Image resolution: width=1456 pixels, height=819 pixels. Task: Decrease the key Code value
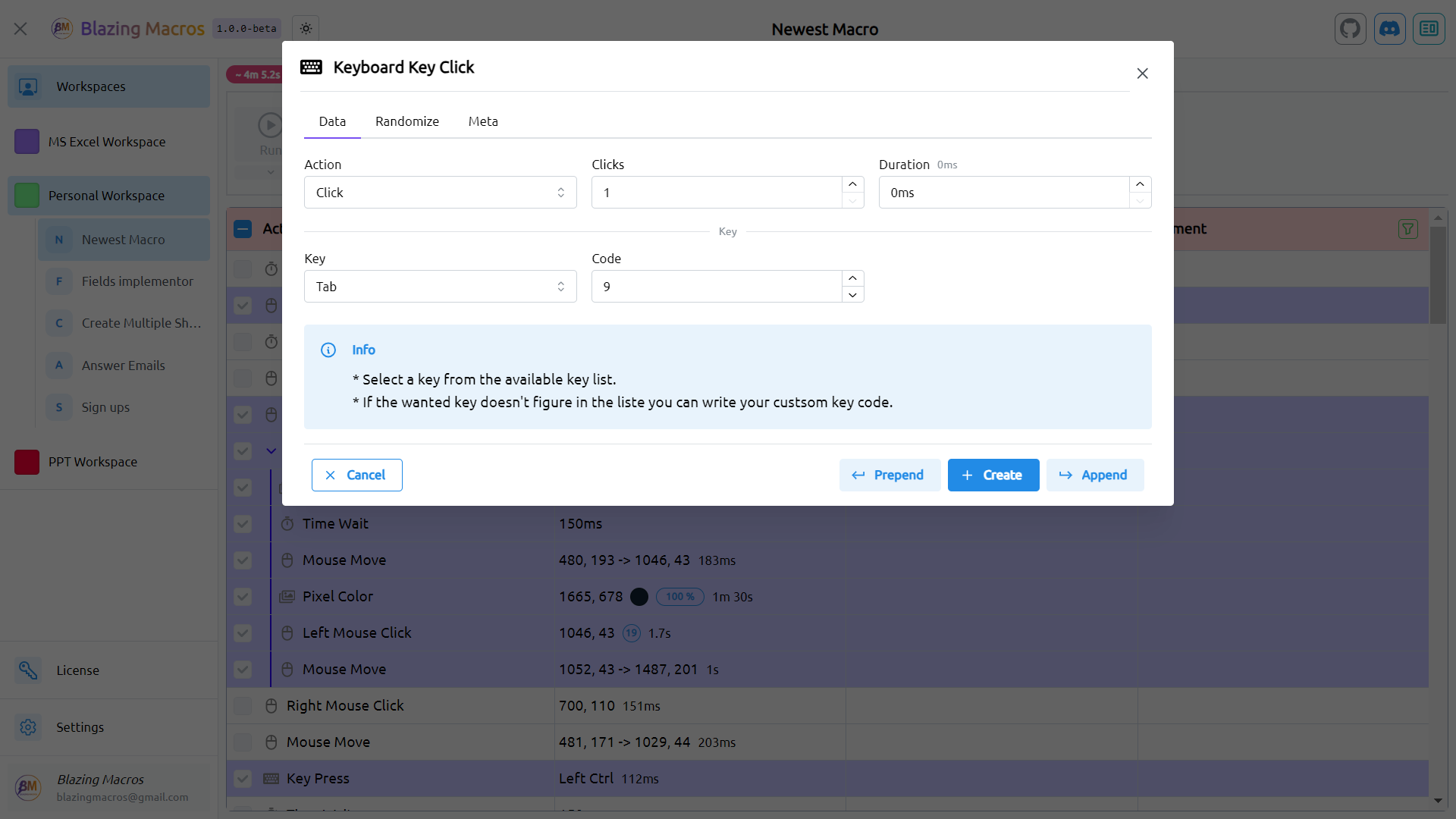pyautogui.click(x=852, y=295)
